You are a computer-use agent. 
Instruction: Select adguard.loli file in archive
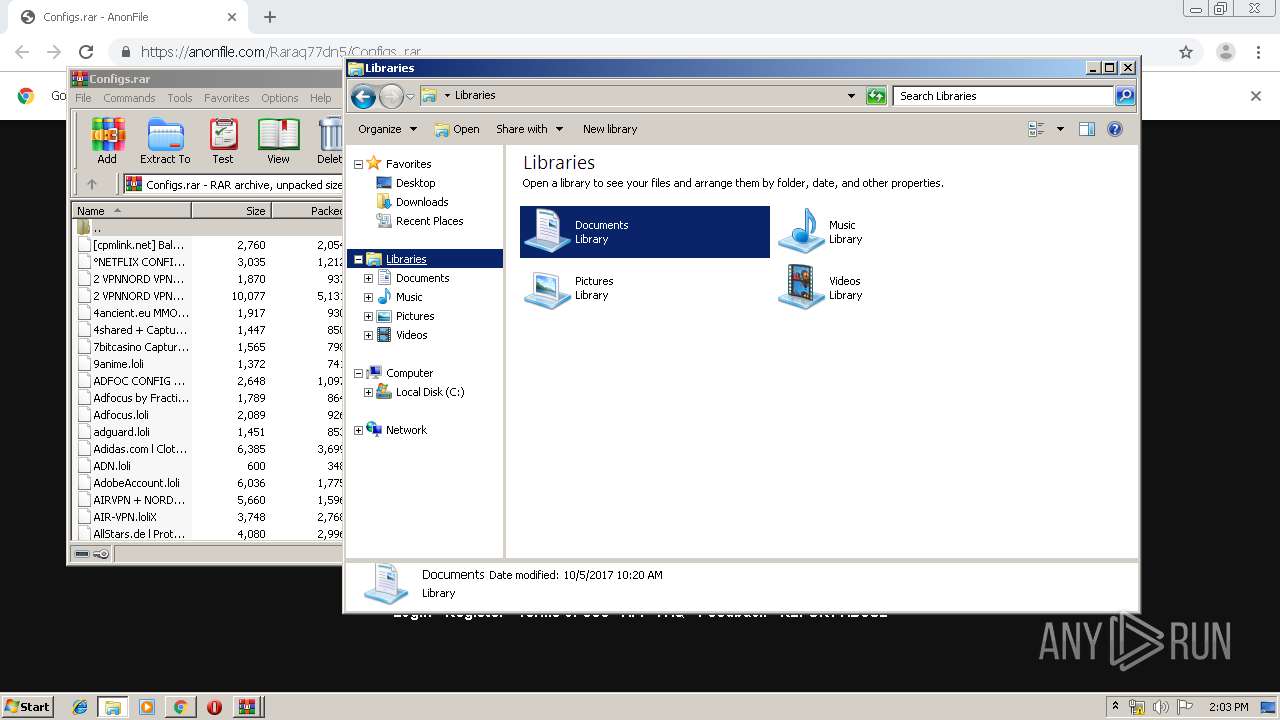121,432
